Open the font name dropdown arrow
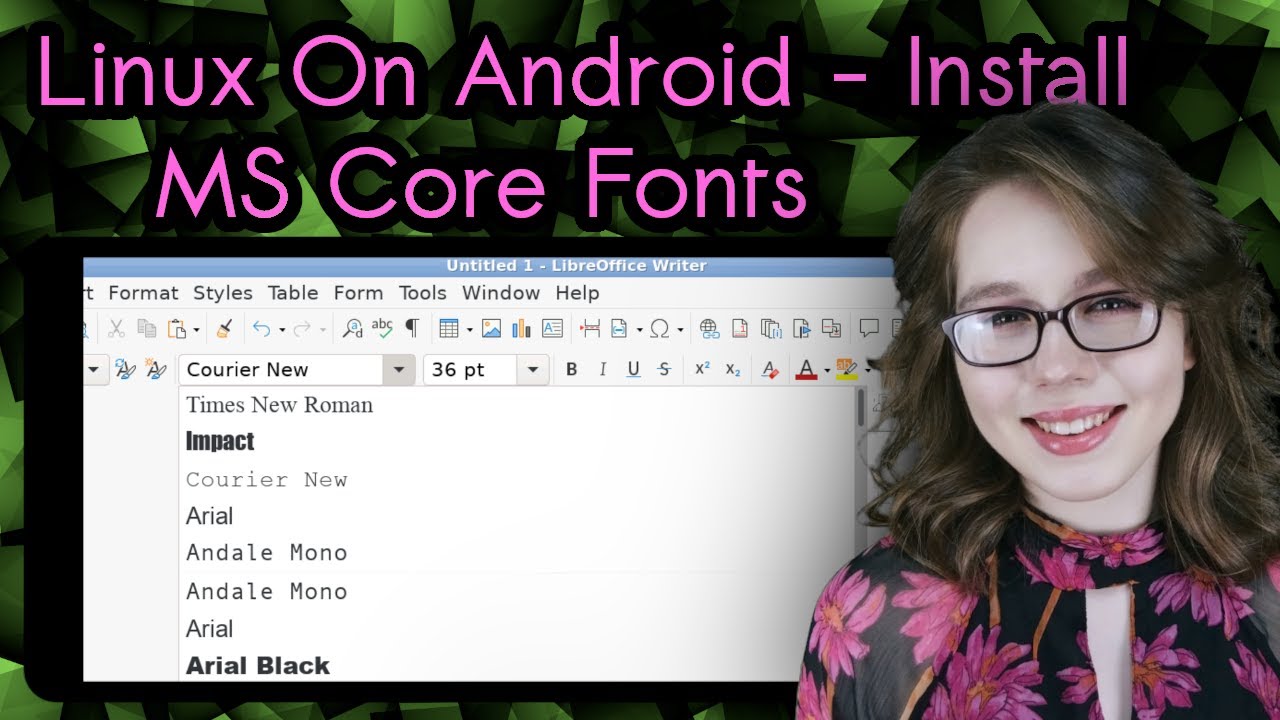Screen dimensions: 1280x720 pyautogui.click(x=399, y=370)
